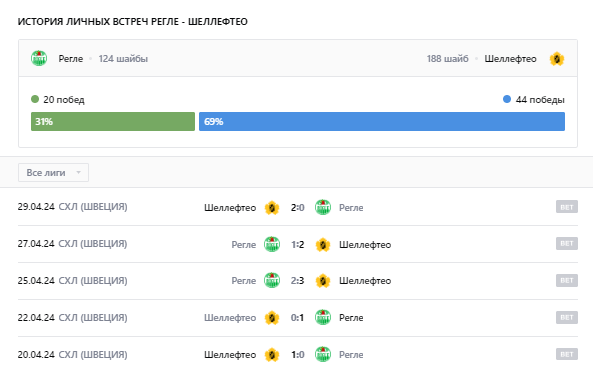Image resolution: width=593 pixels, height=370 pixels.
Task: Click Регле away team name on 29.04.24
Action: pyautogui.click(x=351, y=208)
